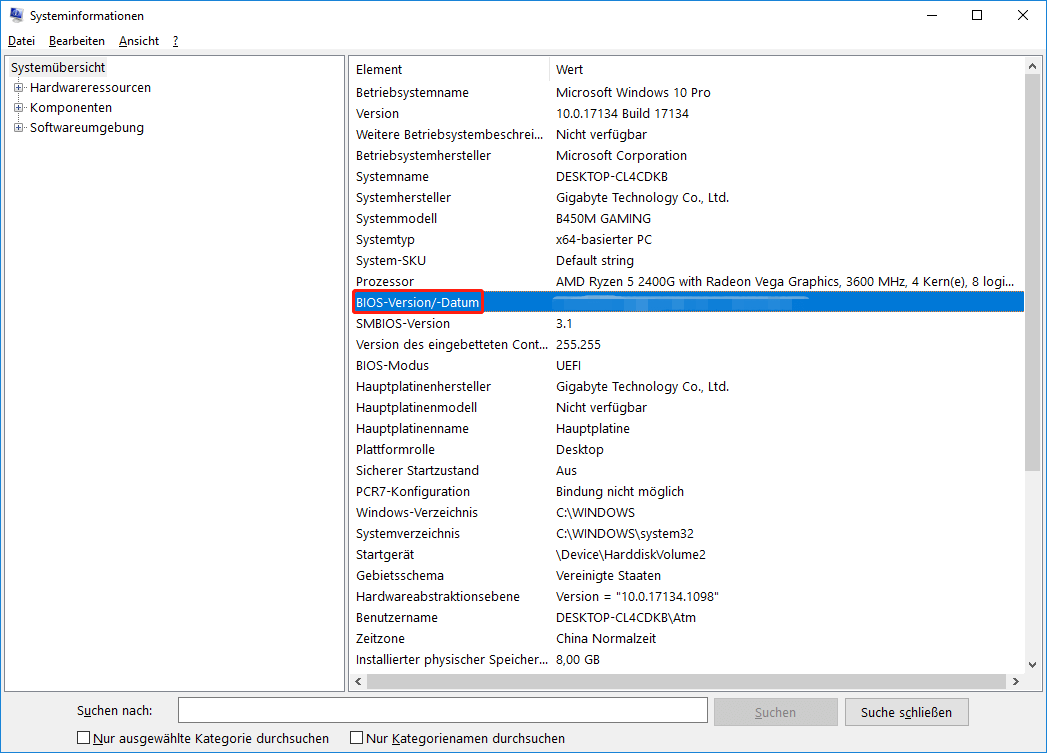Select the Hardwareressourcen tree item
1047x753 pixels.
90,87
